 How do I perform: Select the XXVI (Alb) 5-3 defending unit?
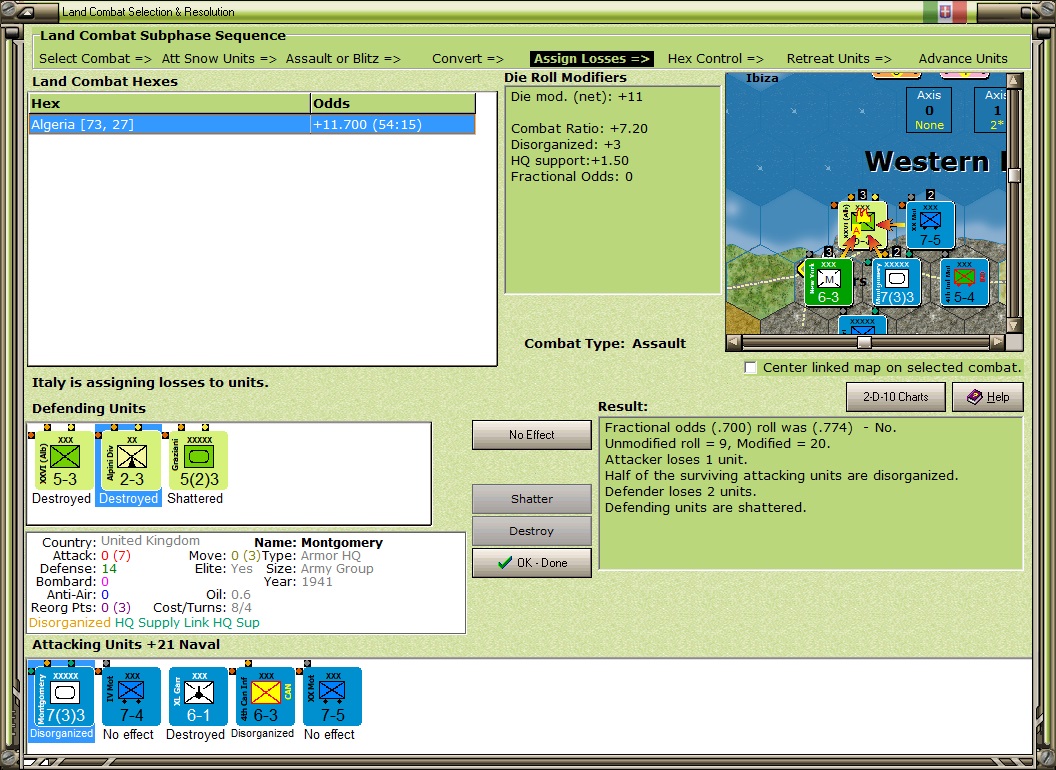[x=65, y=461]
